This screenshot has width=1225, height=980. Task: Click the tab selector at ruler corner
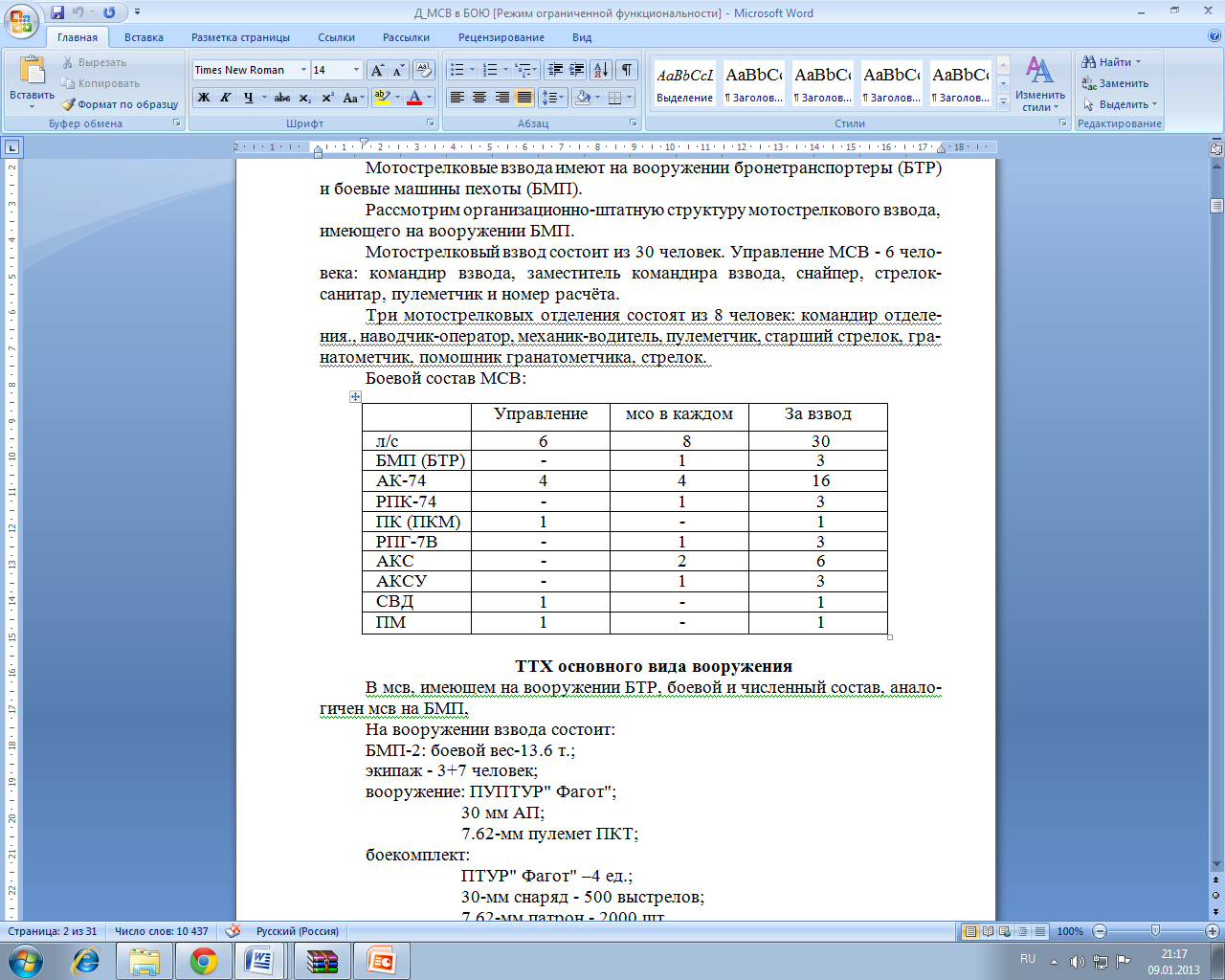click(x=11, y=147)
